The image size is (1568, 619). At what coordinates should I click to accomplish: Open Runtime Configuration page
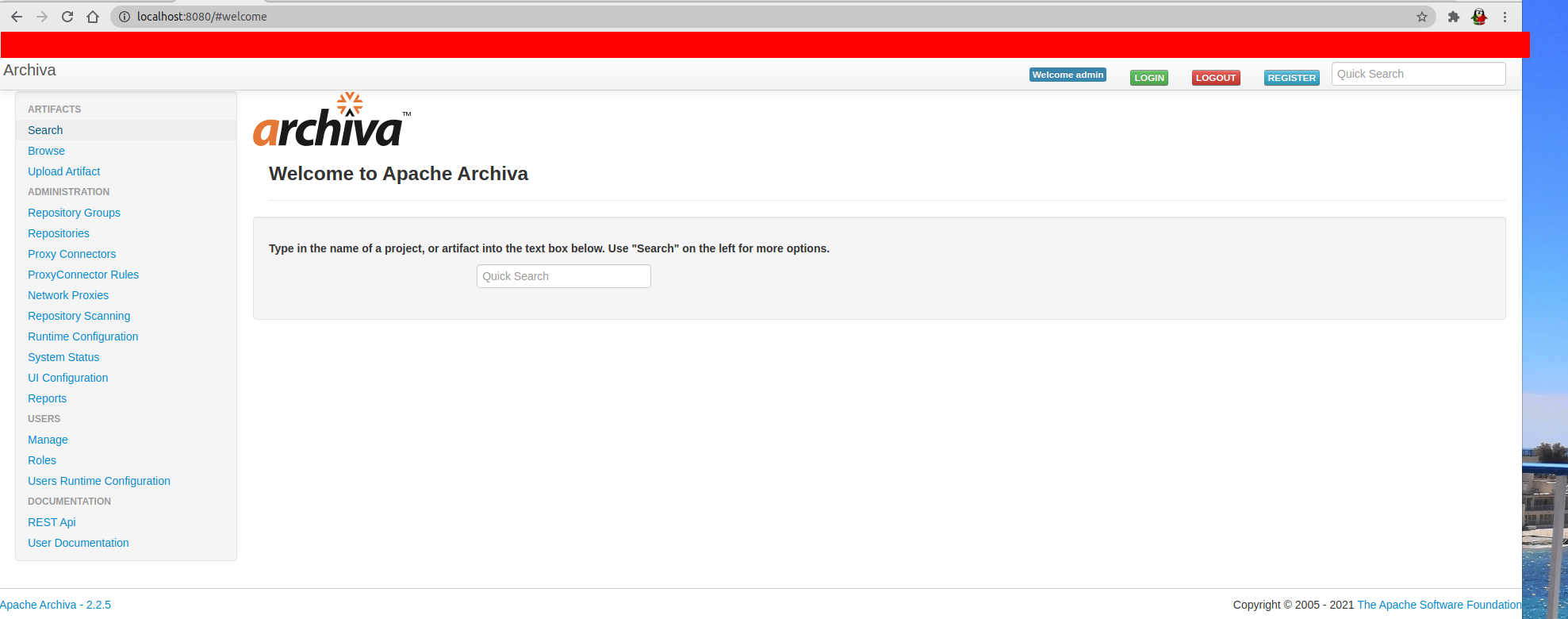click(82, 336)
